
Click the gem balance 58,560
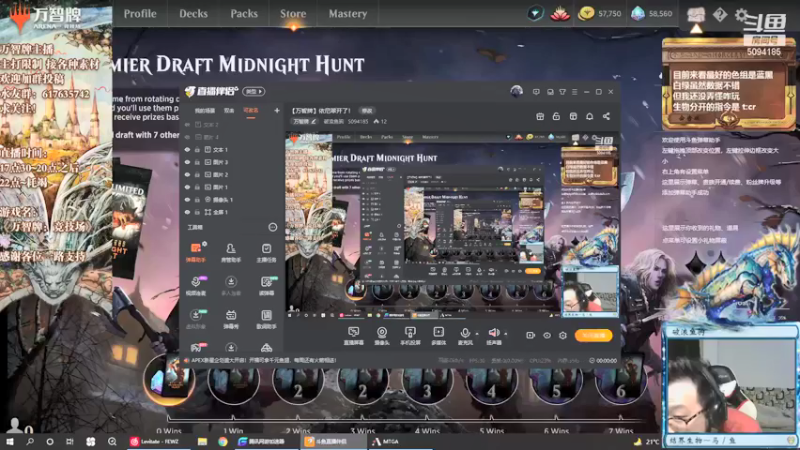click(x=652, y=14)
